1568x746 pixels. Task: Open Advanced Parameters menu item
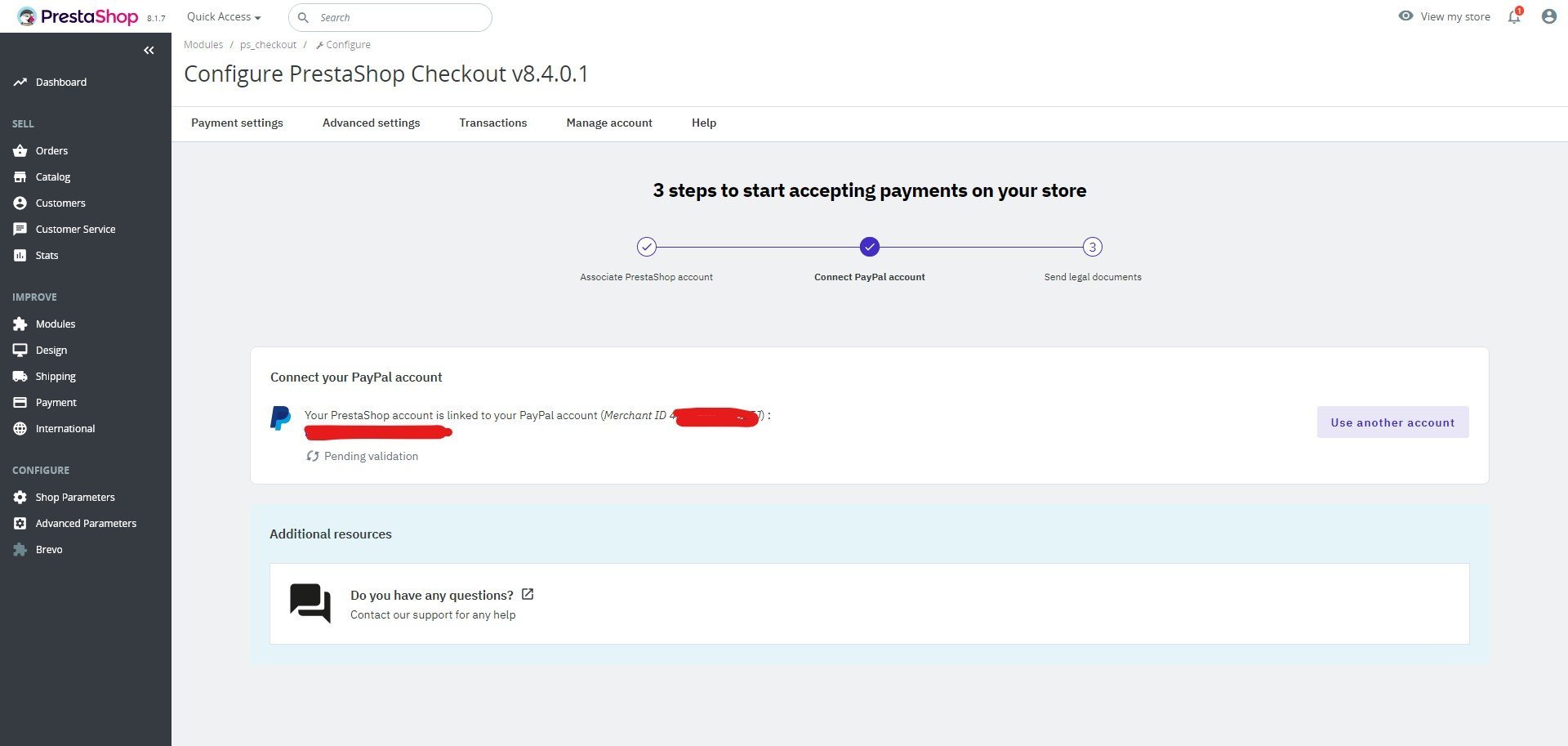pos(86,524)
